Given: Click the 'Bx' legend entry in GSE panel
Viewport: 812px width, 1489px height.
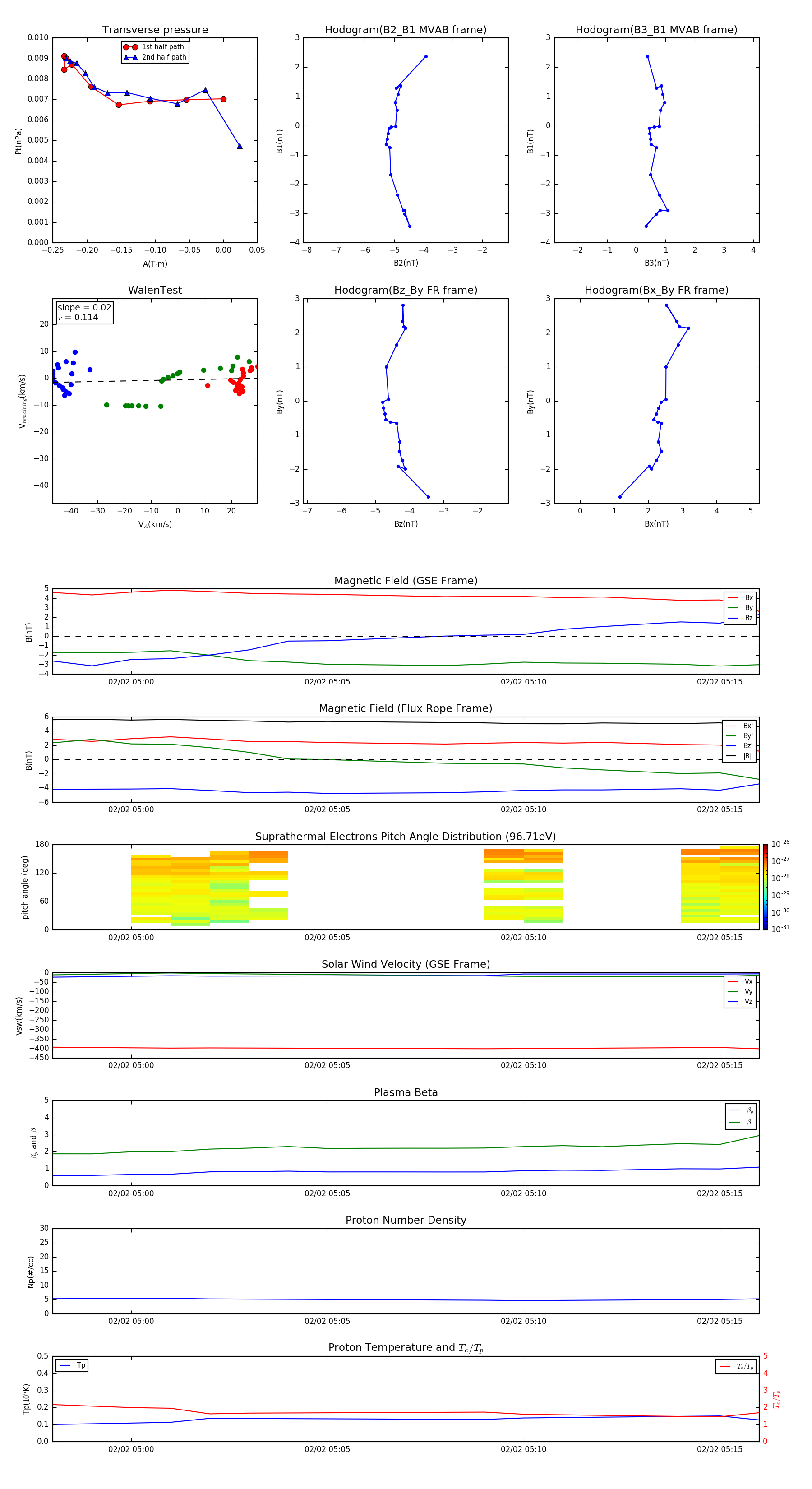Looking at the screenshot, I should pos(740,598).
